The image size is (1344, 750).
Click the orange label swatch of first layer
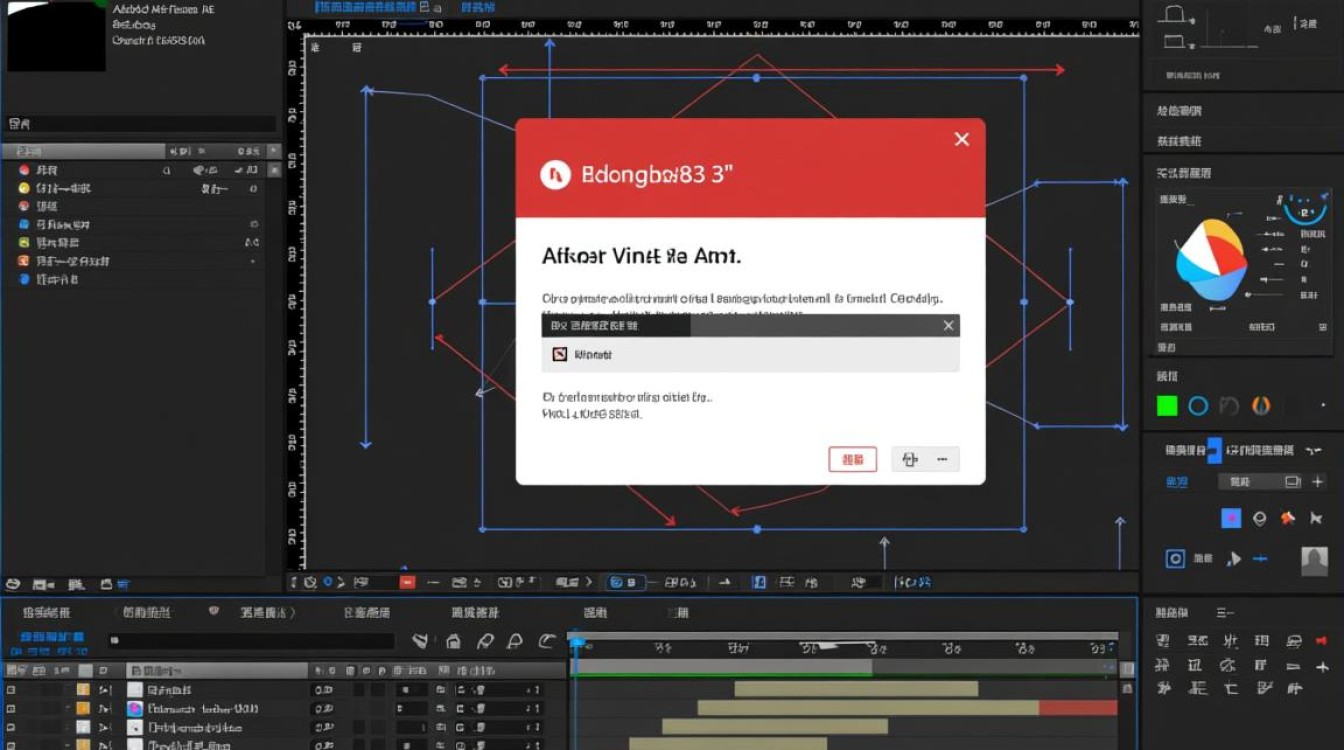point(84,690)
